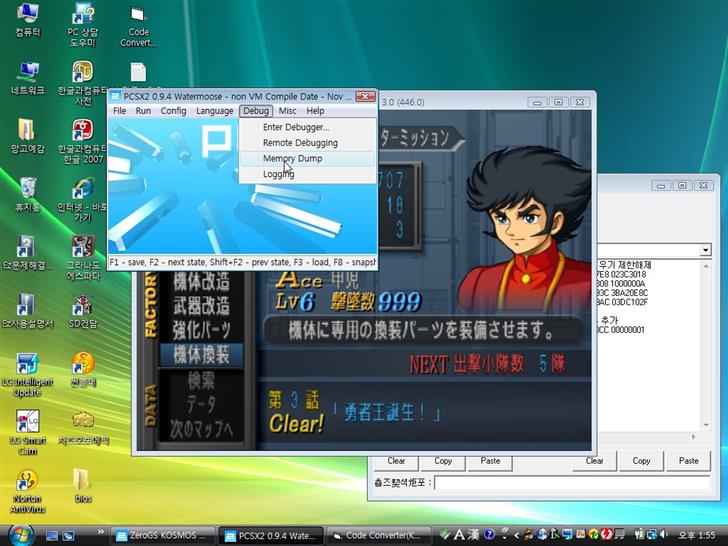Open the blank document icon under Code Convert
728x546 pixels.
pos(138,72)
